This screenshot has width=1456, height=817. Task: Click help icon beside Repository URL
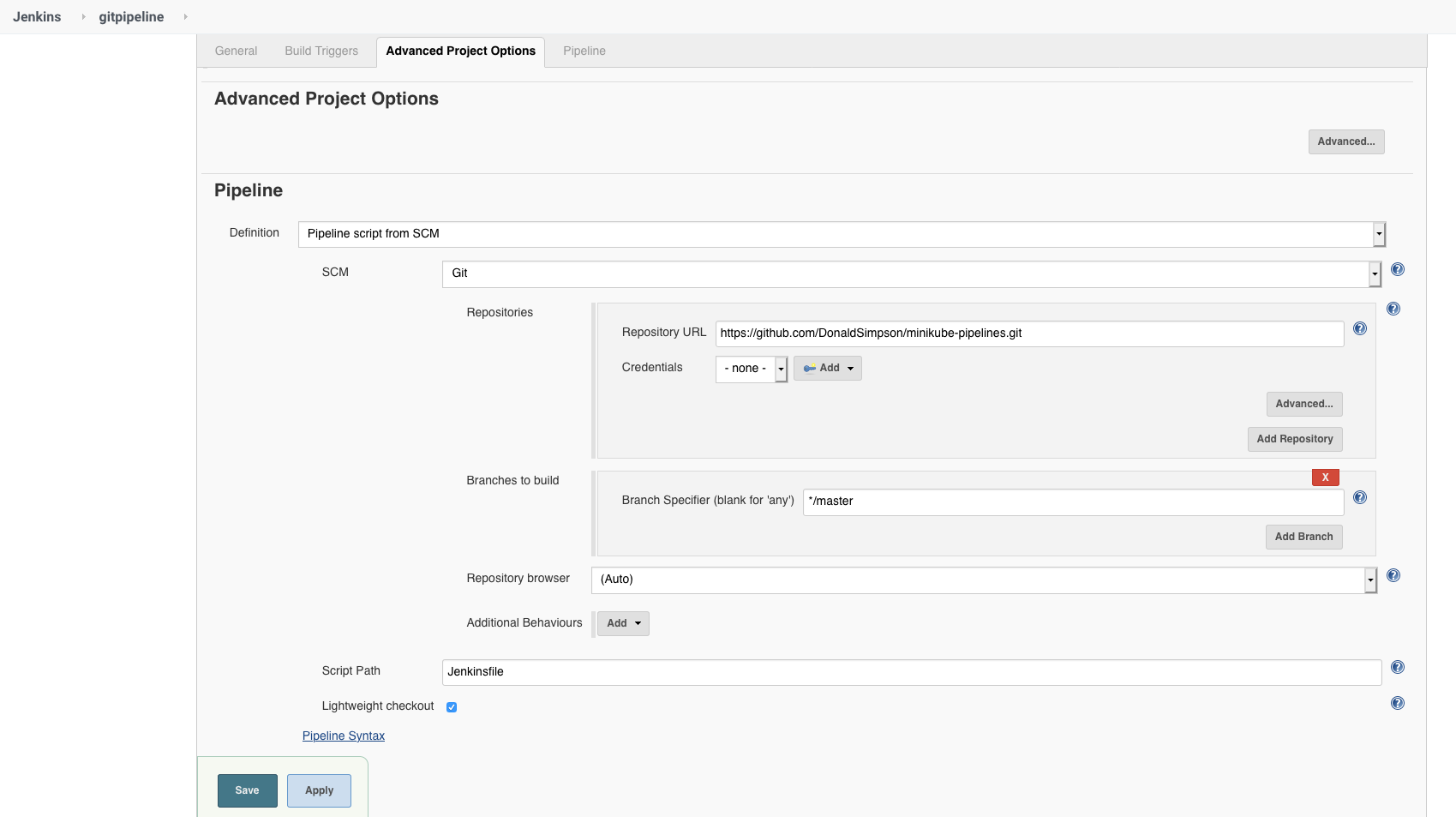1359,328
